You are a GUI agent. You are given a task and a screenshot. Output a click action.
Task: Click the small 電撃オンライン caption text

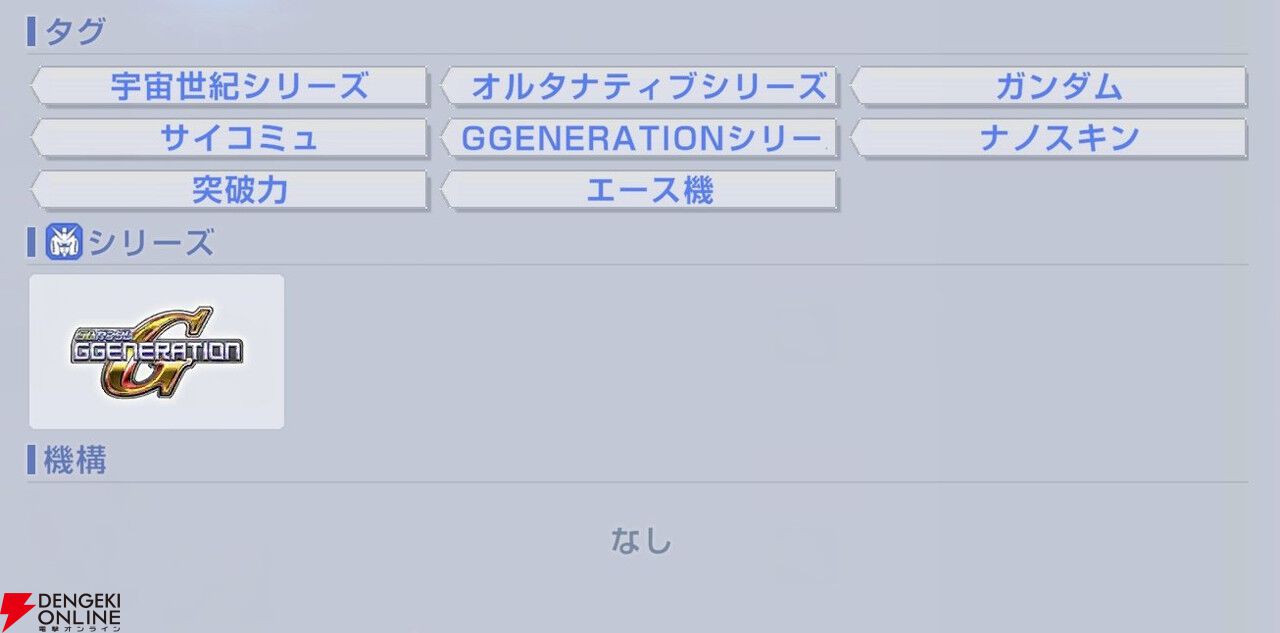coord(79,627)
